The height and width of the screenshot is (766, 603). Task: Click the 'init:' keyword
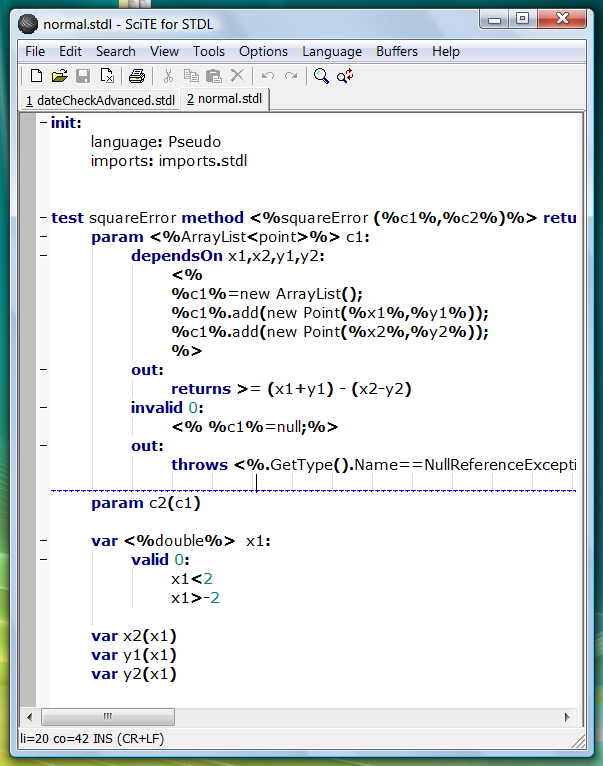66,123
